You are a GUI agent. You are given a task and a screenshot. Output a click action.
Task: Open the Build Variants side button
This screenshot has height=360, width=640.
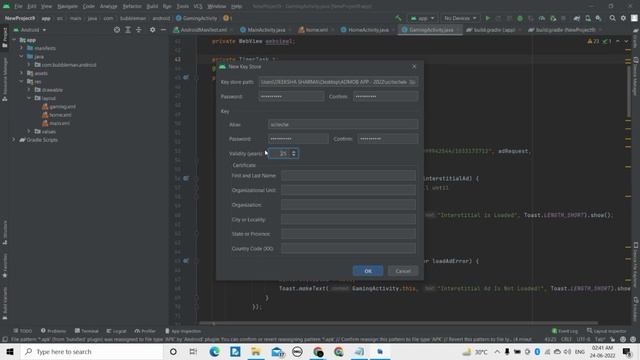[x=5, y=303]
